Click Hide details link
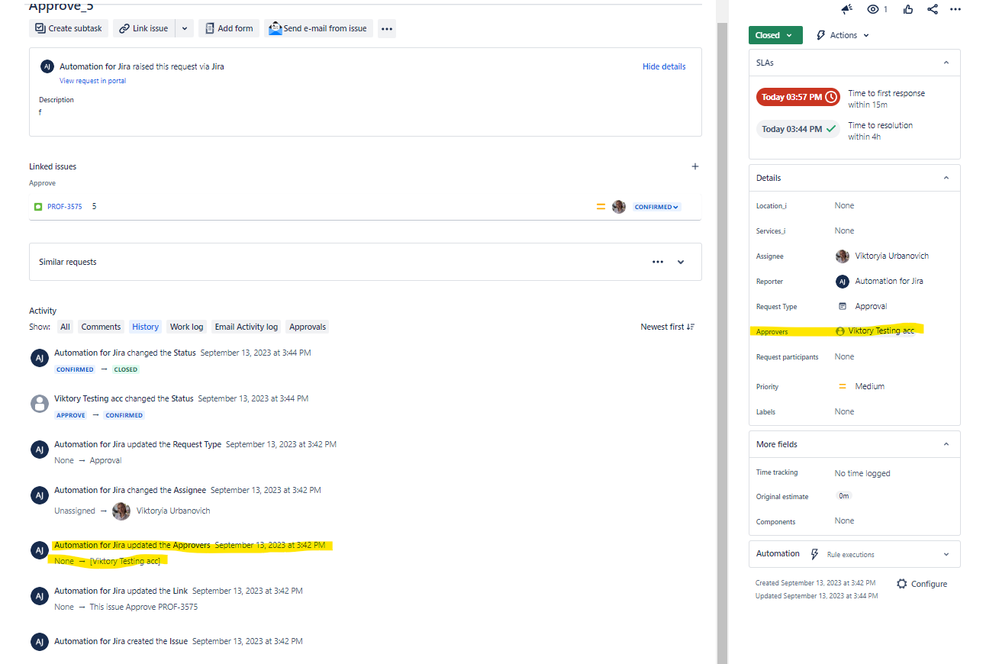 664,66
